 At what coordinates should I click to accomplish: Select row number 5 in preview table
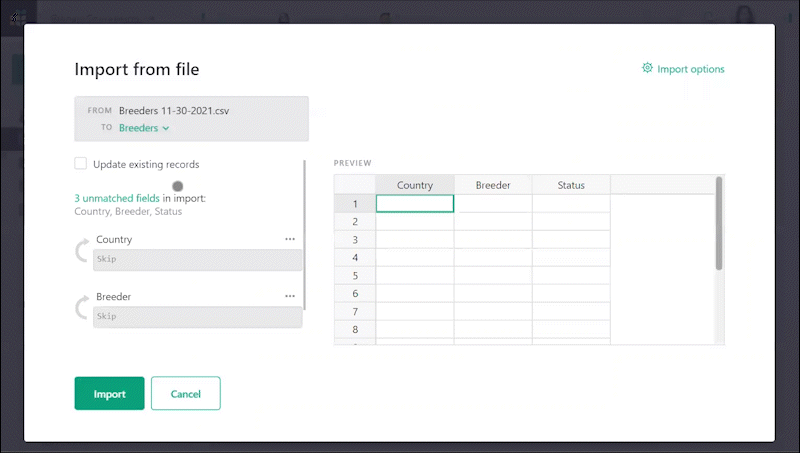tap(354, 276)
